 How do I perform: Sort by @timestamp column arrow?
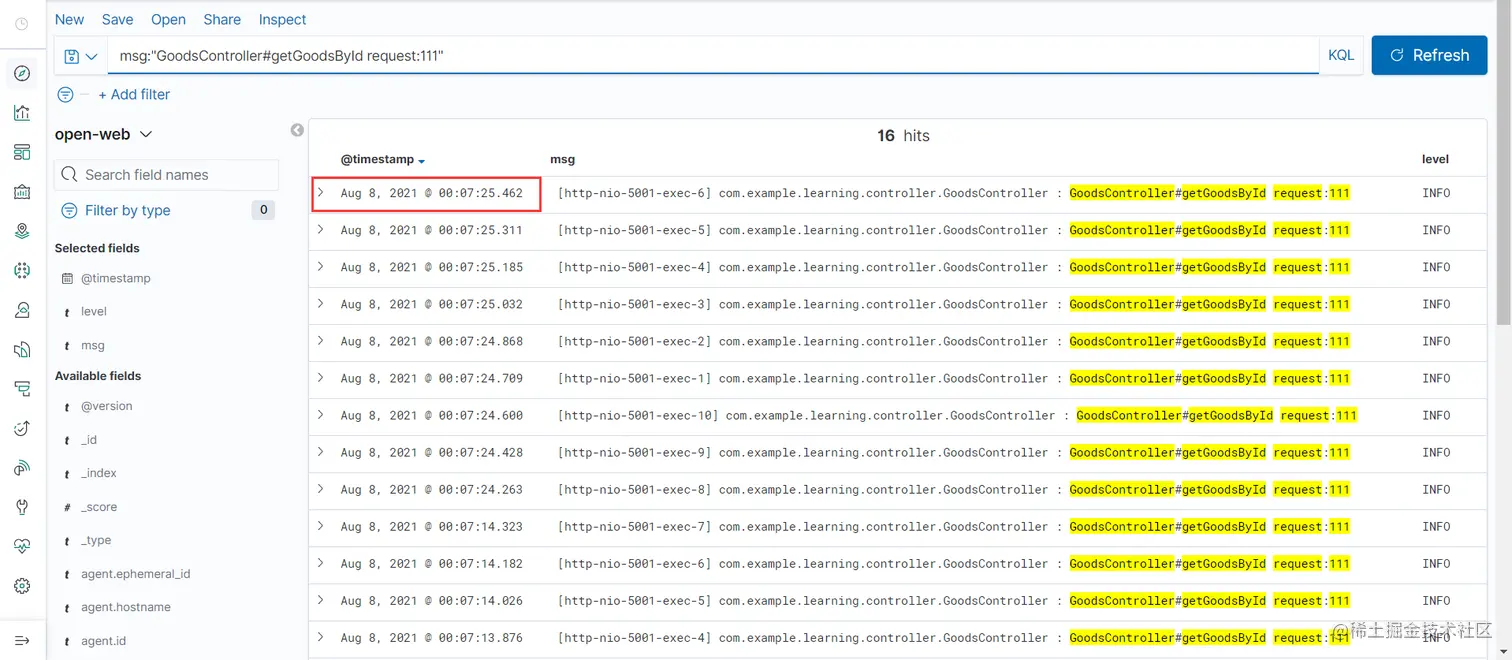coord(422,161)
